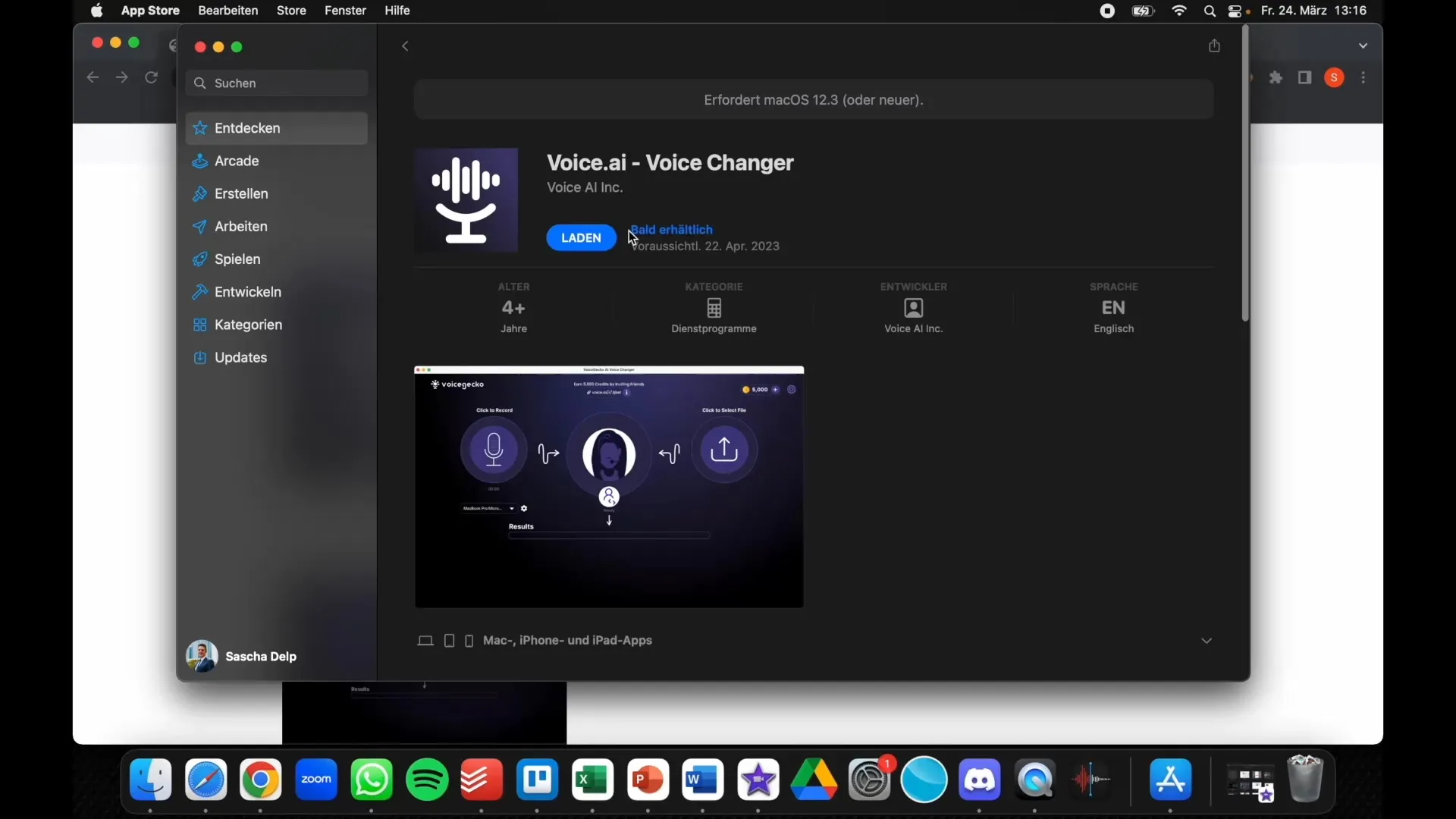Click Chrome's forward arrow
Screen dimensions: 1456x819
pyautogui.click(x=122, y=78)
